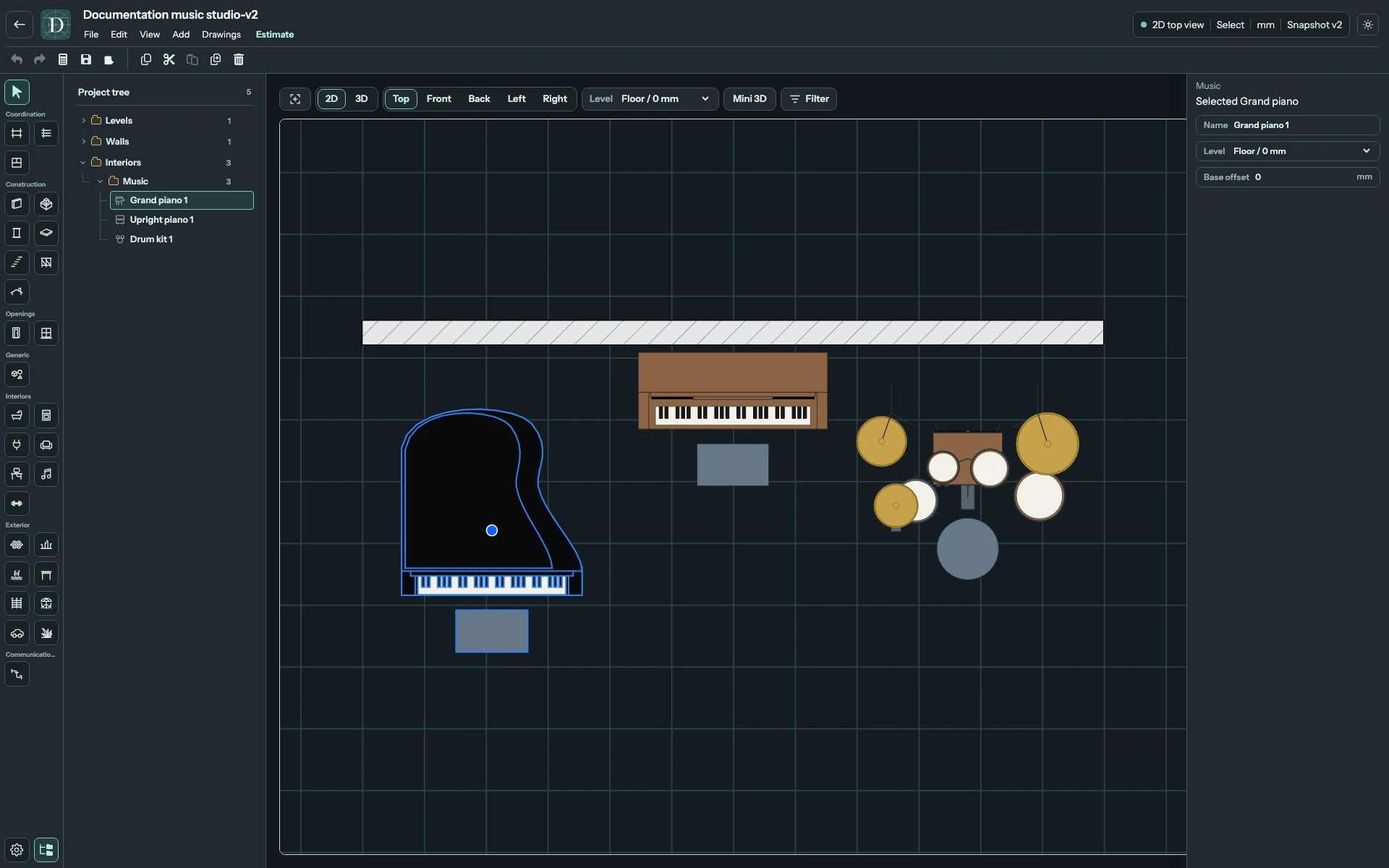Click the floppy disk save icon

[x=86, y=59]
